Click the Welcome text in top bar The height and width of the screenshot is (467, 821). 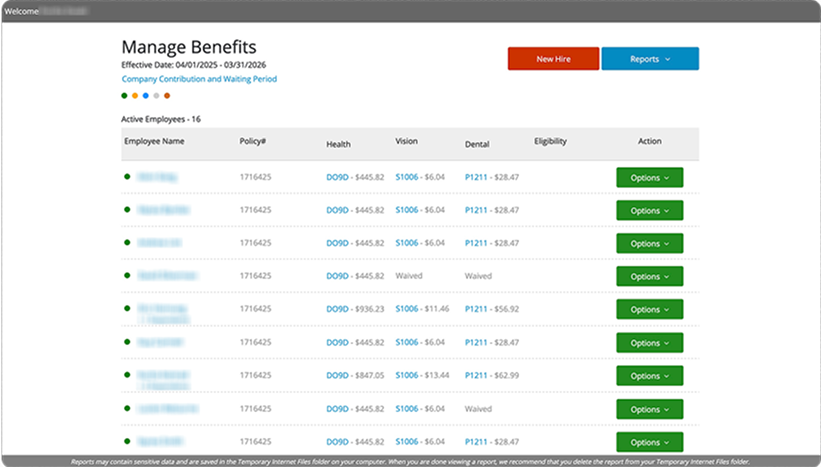click(x=21, y=12)
